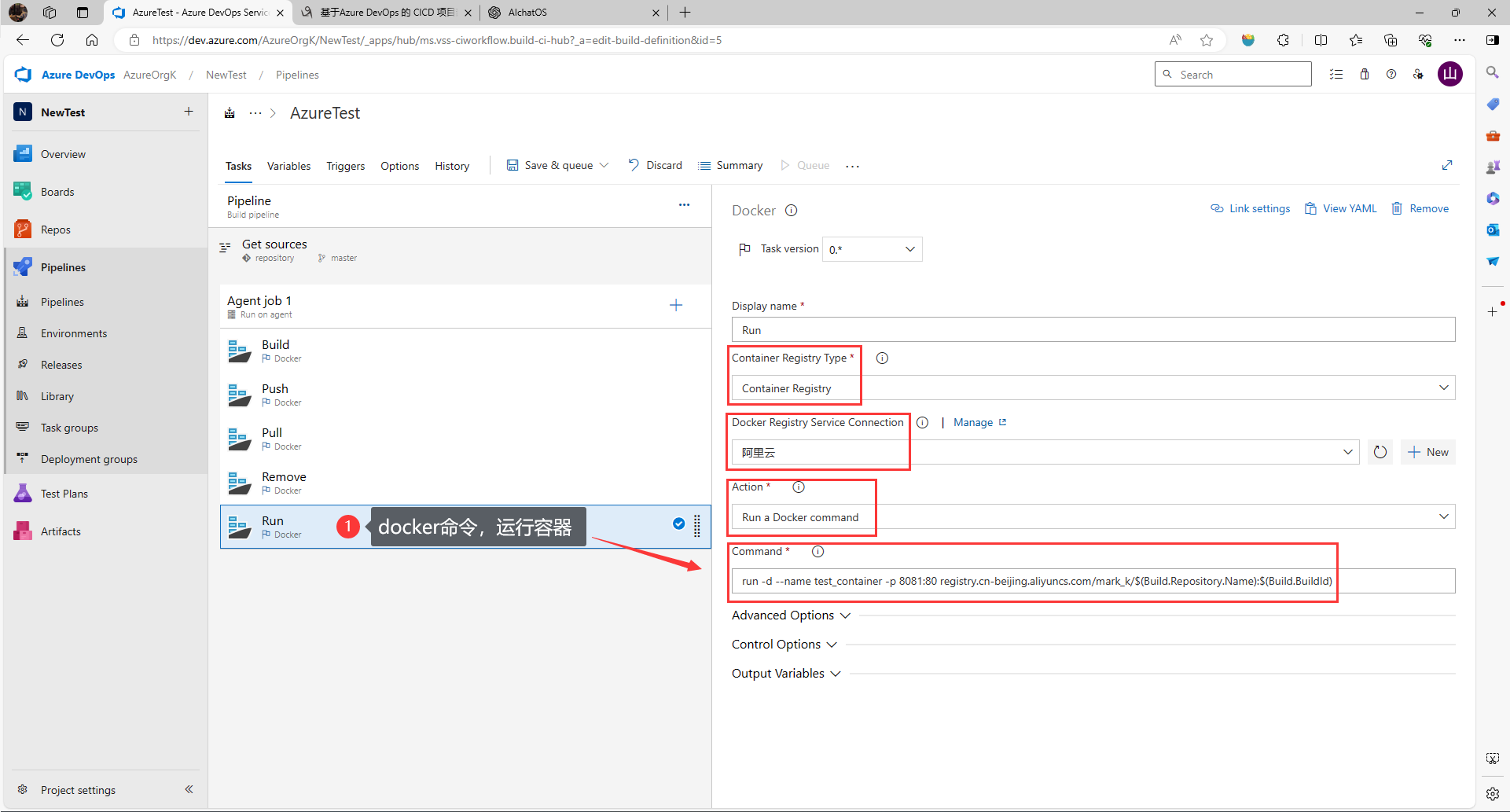Click the Manage connections link
1510x812 pixels.
click(x=979, y=423)
